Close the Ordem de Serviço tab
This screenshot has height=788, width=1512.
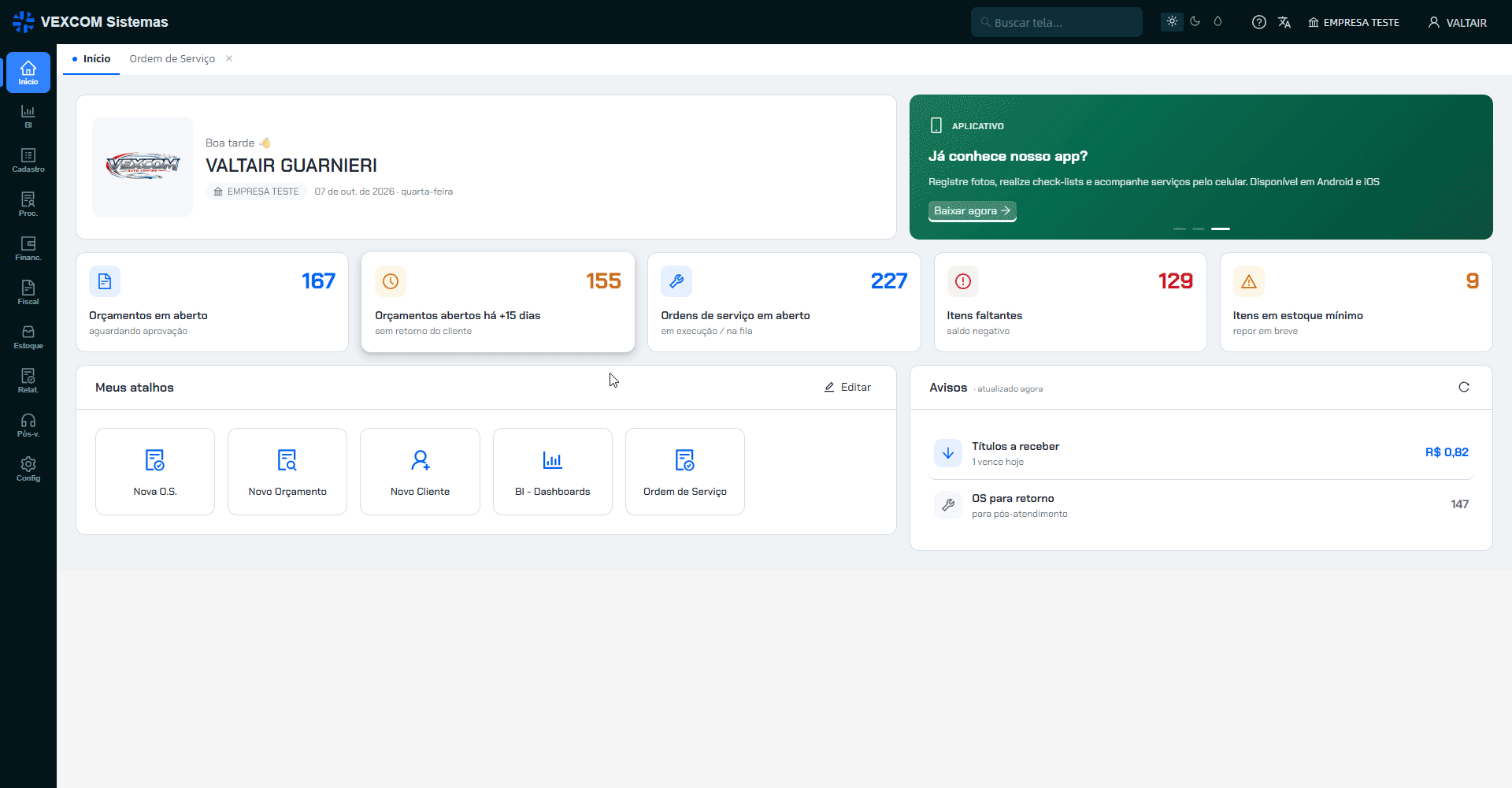[x=229, y=58]
